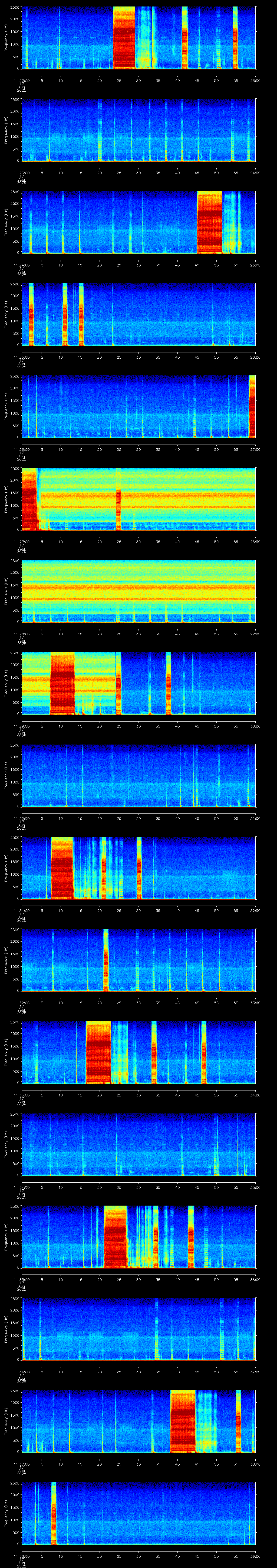Select the spectrogram panel starting at 11:28:00

pyautogui.click(x=138, y=591)
